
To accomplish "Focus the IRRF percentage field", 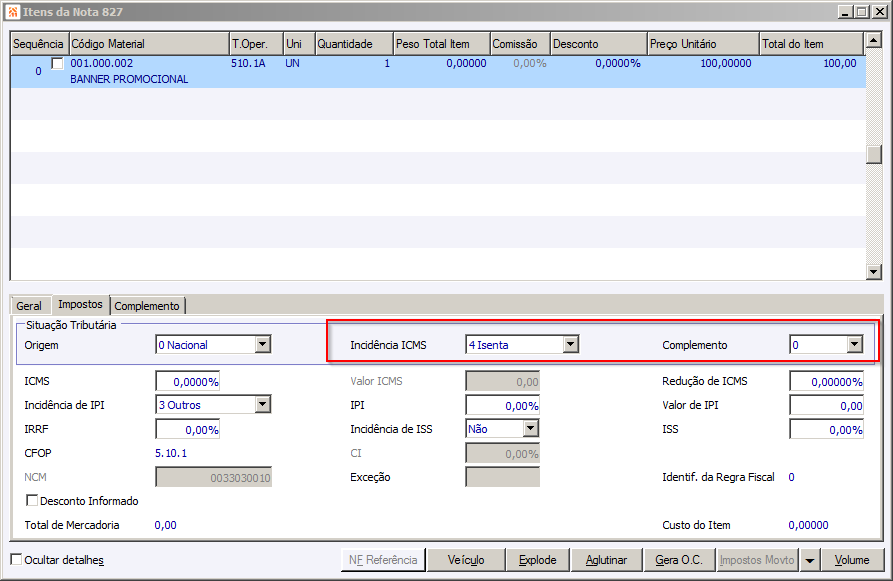I will (x=188, y=429).
